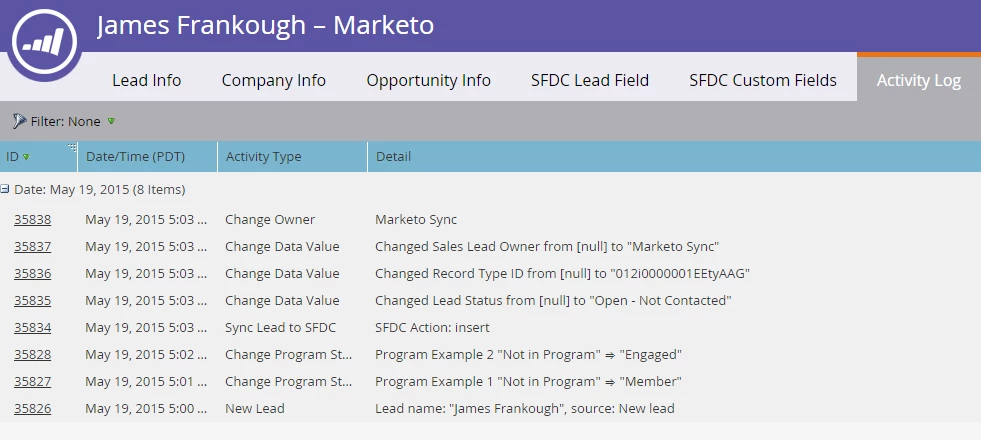The width and height of the screenshot is (981, 440).
Task: Open activity ID 35828 link
Action: point(33,354)
